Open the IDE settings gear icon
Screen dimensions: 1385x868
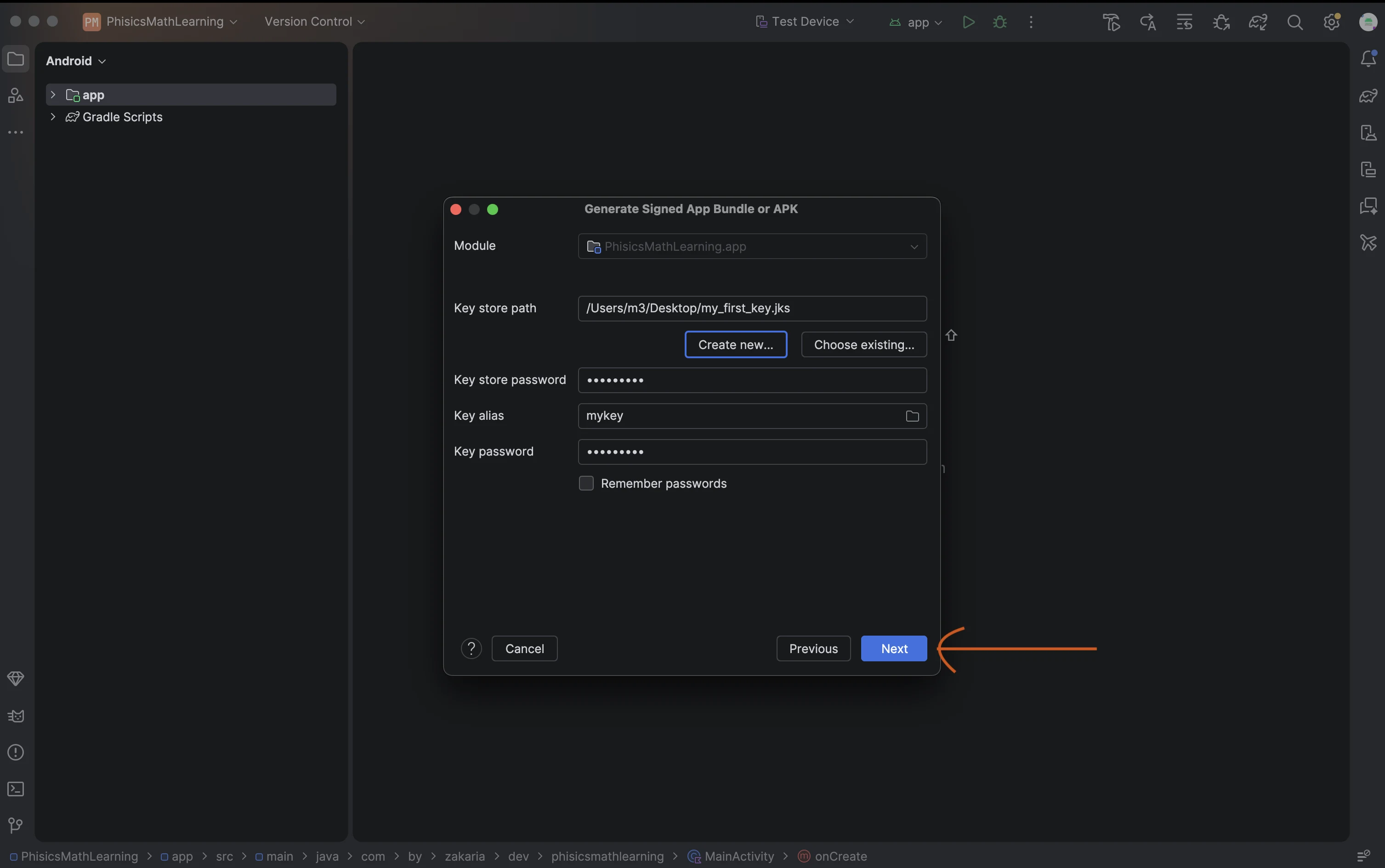pyautogui.click(x=1332, y=22)
